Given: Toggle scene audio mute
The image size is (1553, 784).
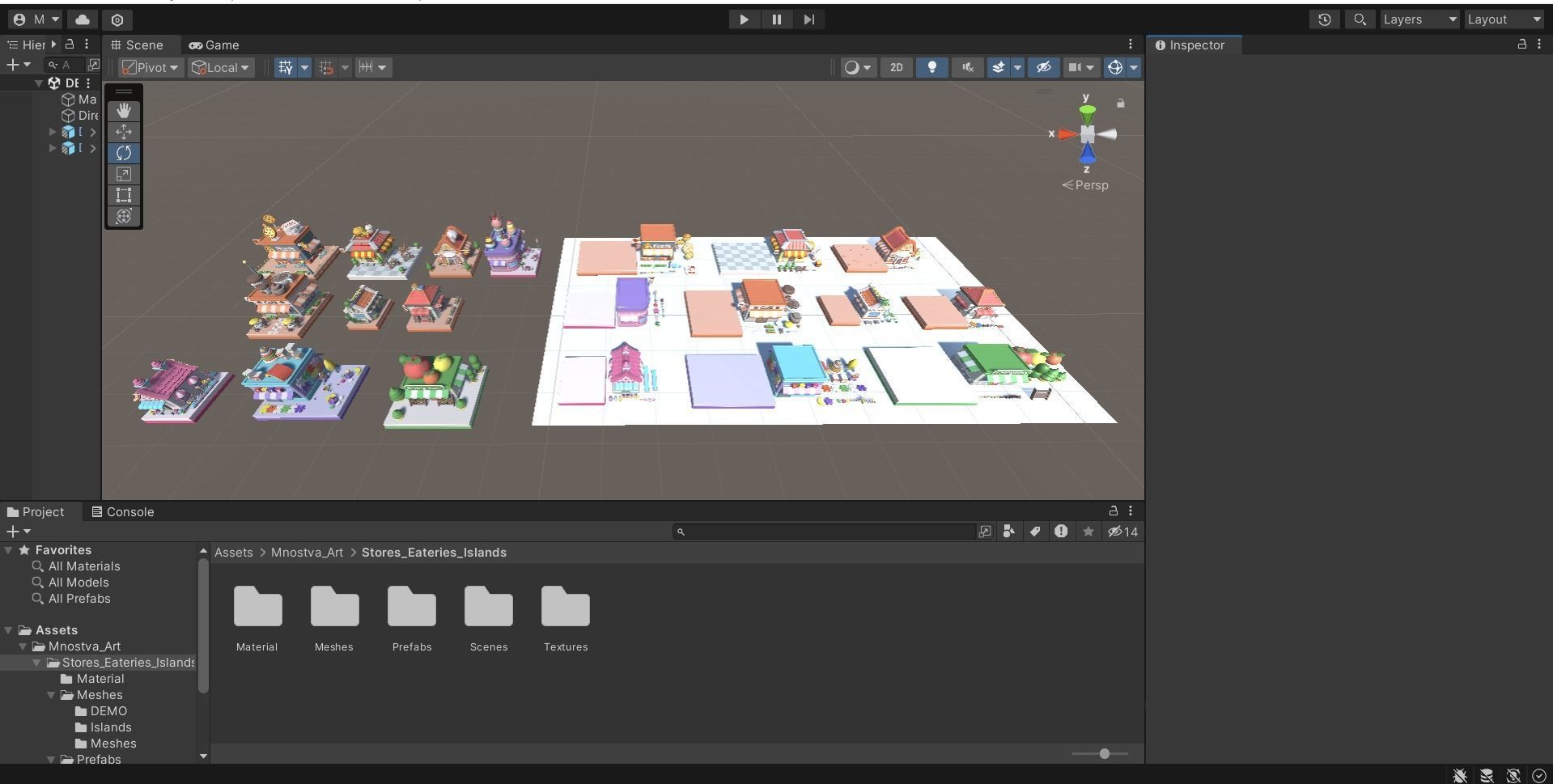Looking at the screenshot, I should point(967,68).
